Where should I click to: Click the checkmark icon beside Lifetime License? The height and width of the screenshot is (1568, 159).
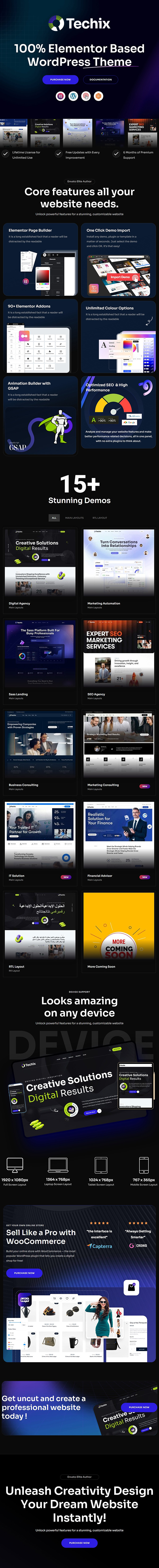6,154
